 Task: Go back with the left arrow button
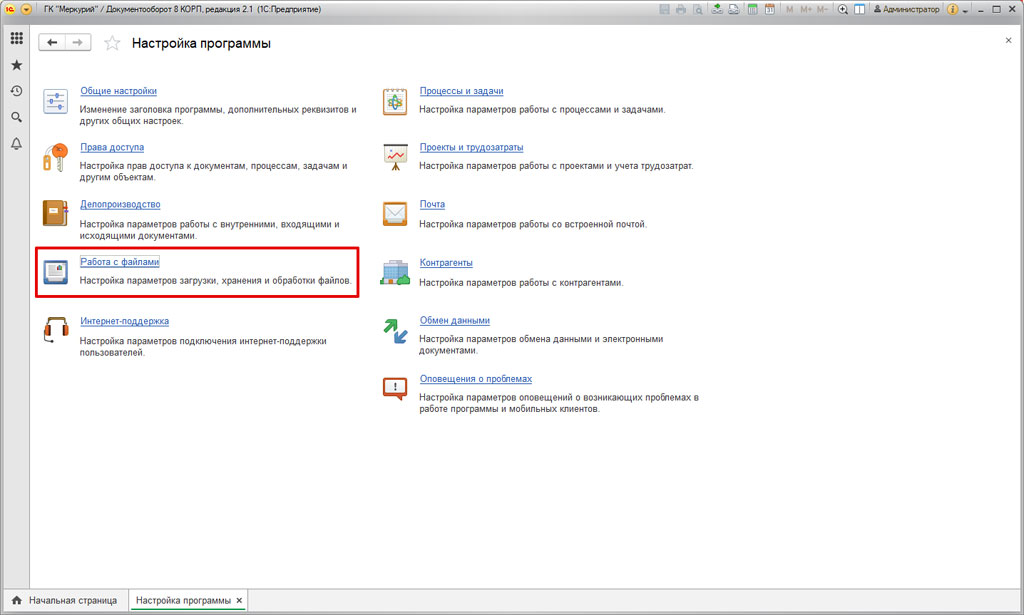52,43
